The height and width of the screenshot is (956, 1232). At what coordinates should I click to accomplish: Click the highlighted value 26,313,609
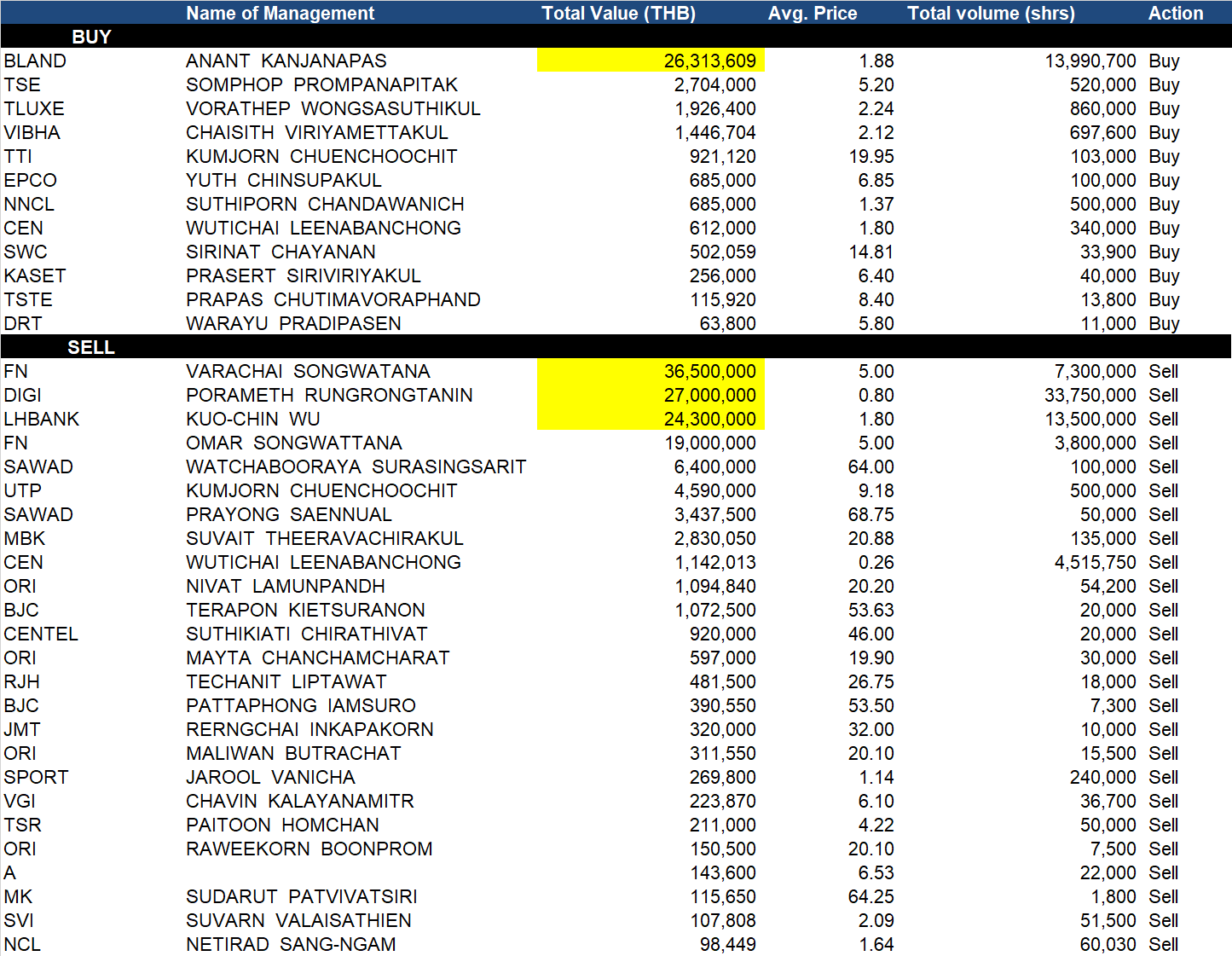pyautogui.click(x=651, y=61)
